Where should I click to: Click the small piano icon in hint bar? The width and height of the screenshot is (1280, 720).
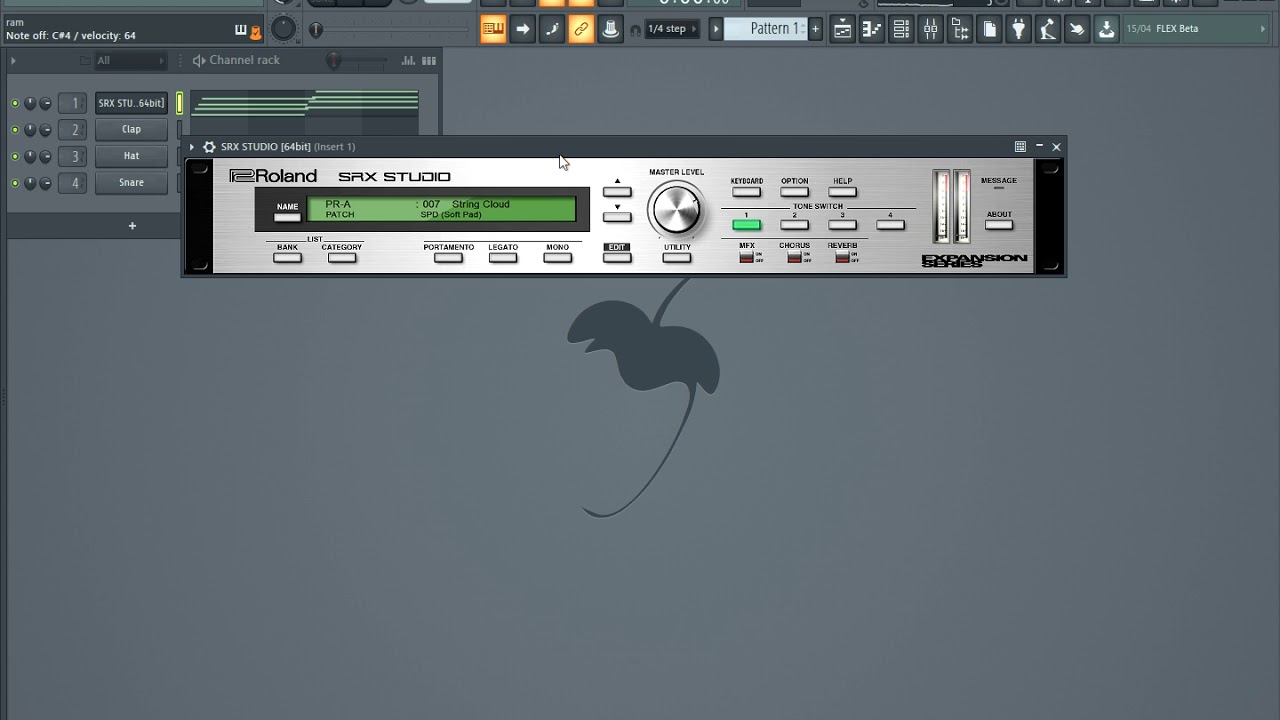tap(240, 31)
